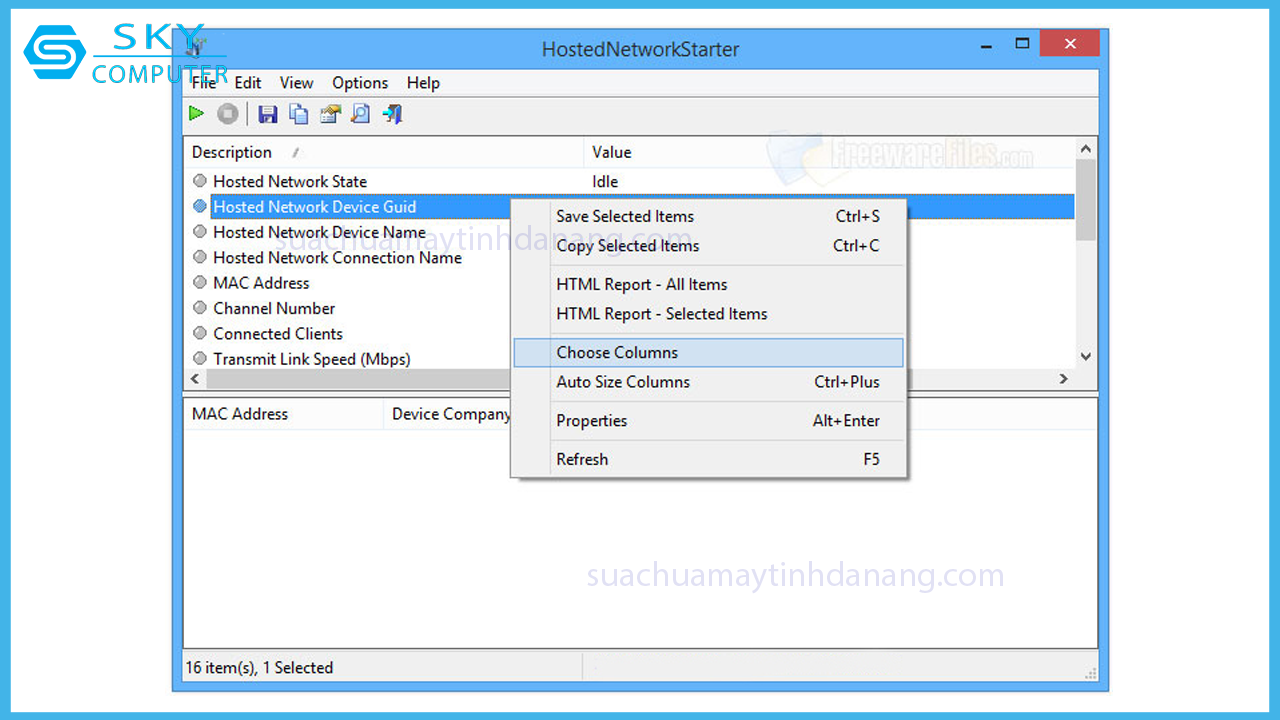Click the Exit door toolbar icon
1280x720 pixels.
tap(393, 114)
